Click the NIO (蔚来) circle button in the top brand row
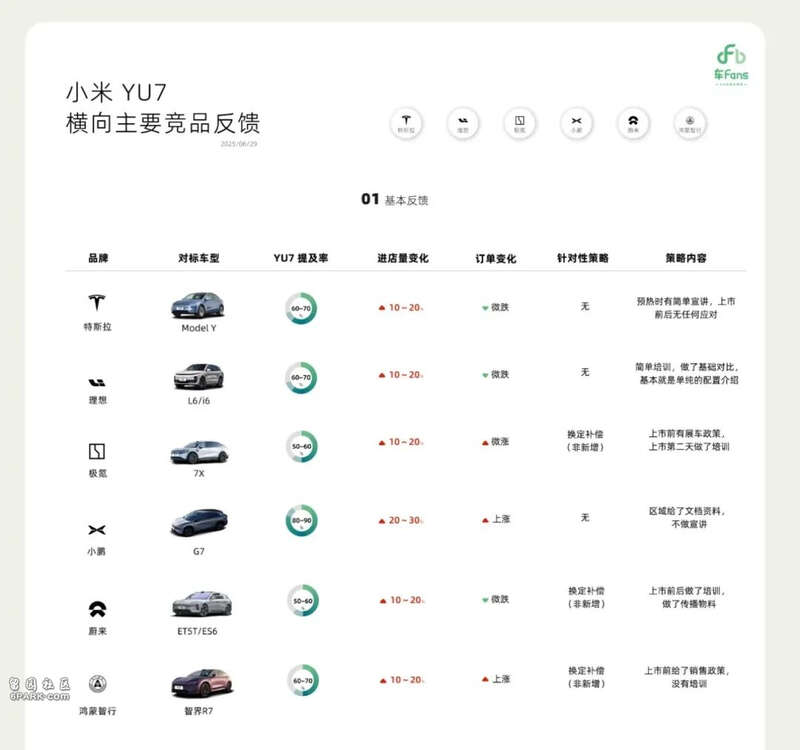Image resolution: width=800 pixels, height=750 pixels. click(x=633, y=123)
